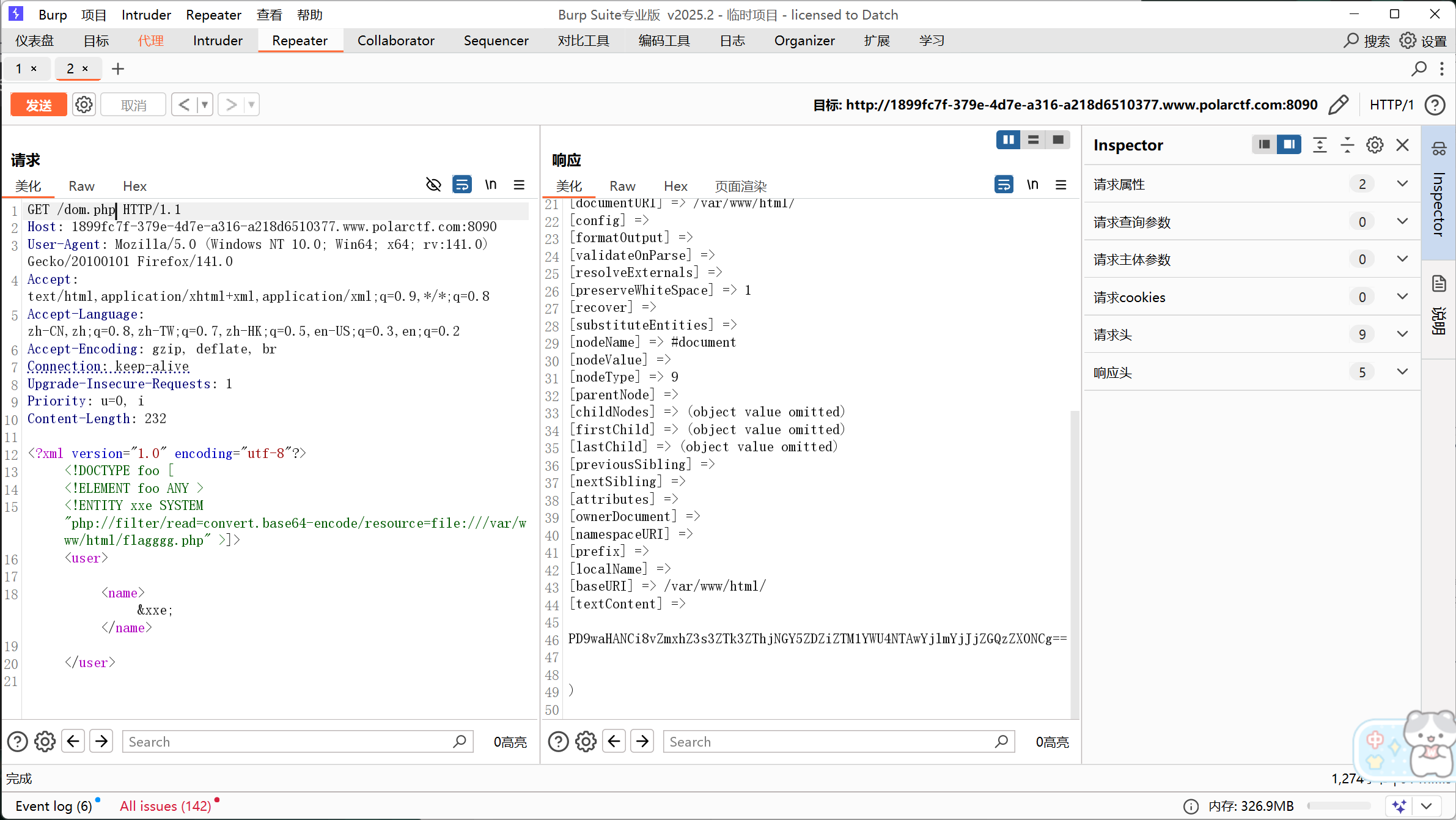Screen dimensions: 1456x820
Task: Go to previous search match in request
Action: tap(73, 742)
